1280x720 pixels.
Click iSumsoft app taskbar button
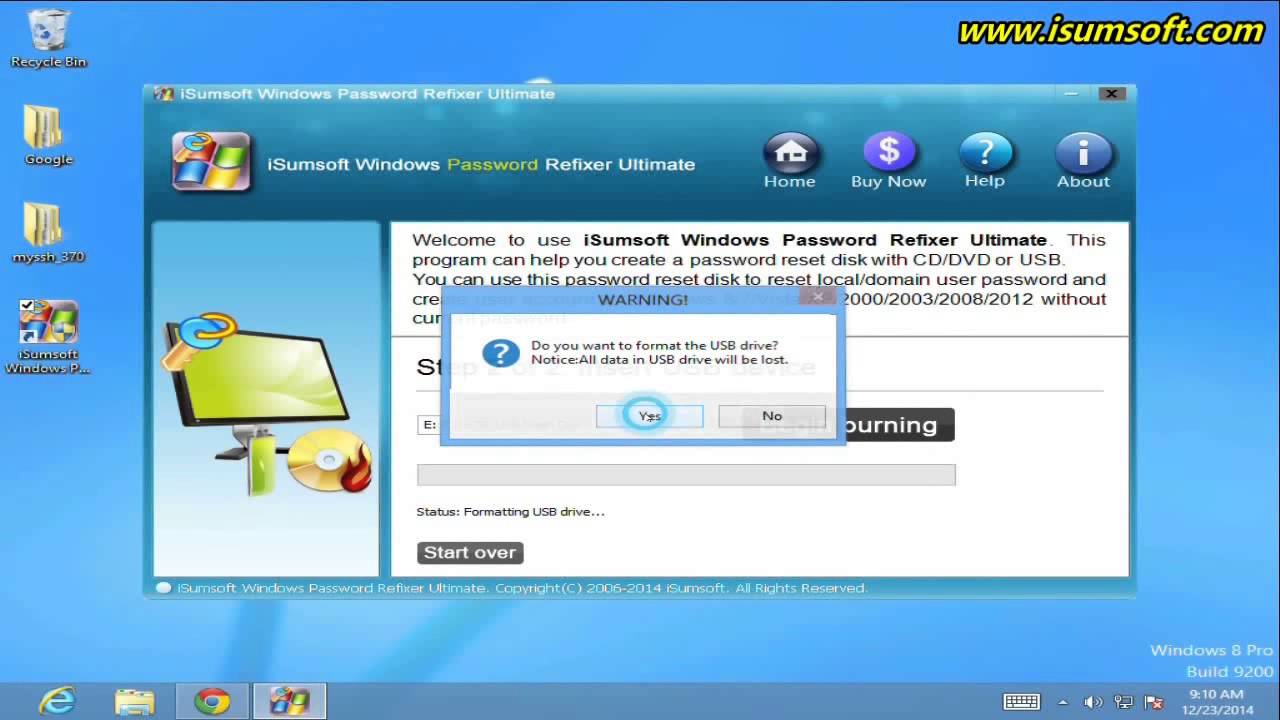pyautogui.click(x=289, y=701)
